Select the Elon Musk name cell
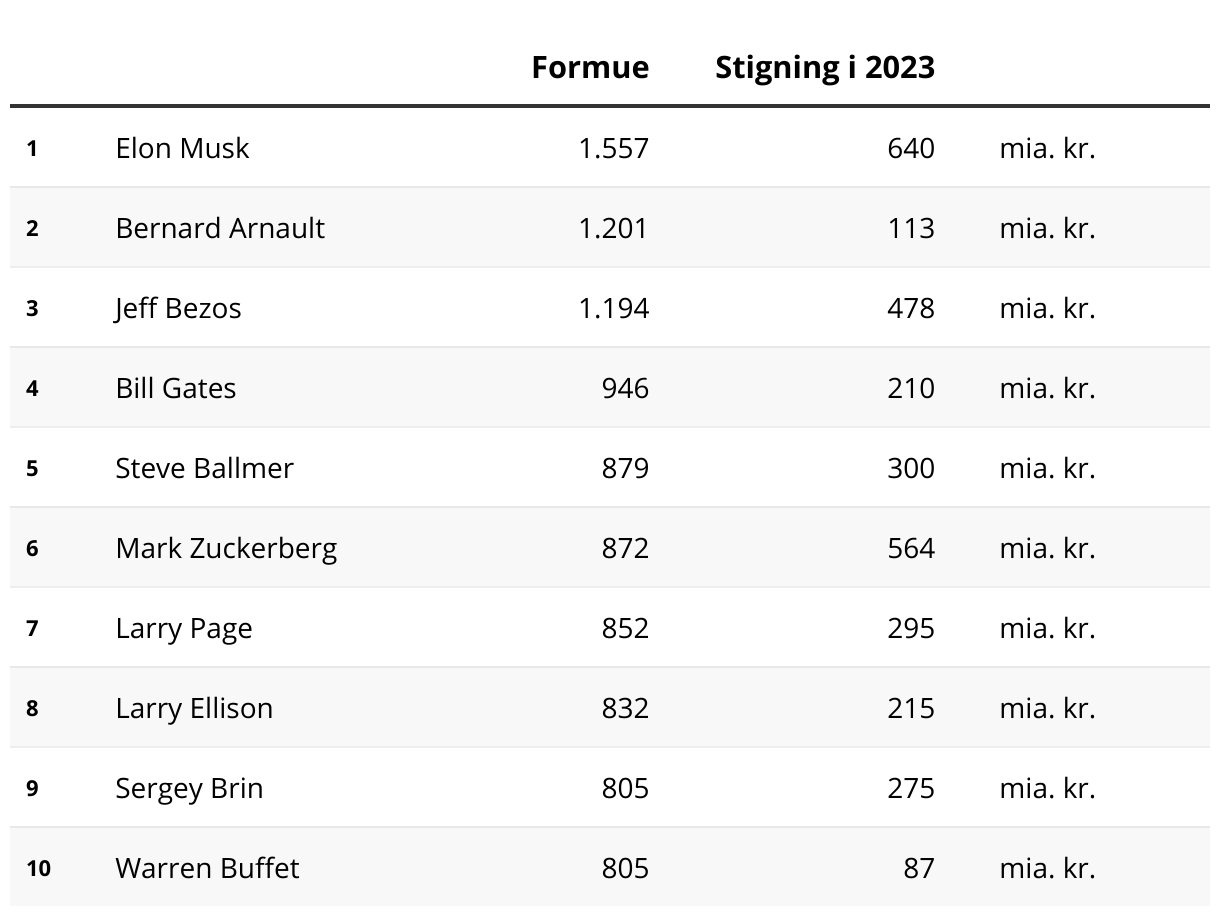The width and height of the screenshot is (1220, 916). pos(182,148)
